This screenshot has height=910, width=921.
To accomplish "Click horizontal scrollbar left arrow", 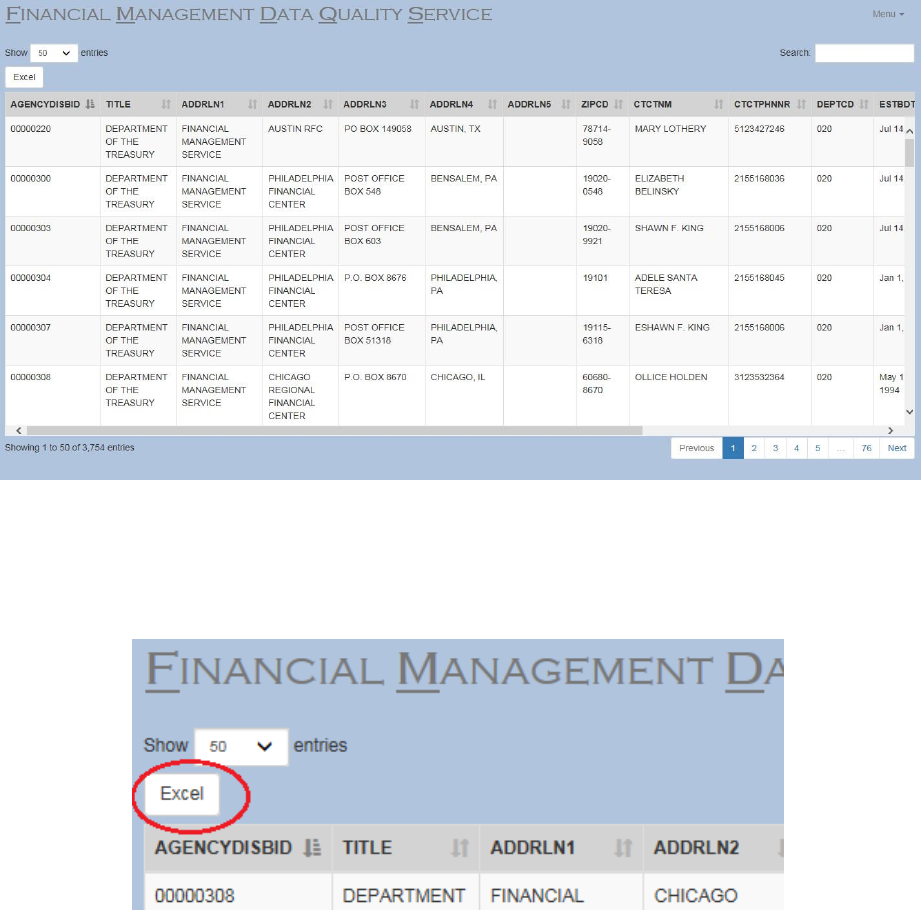I will click(x=19, y=431).
